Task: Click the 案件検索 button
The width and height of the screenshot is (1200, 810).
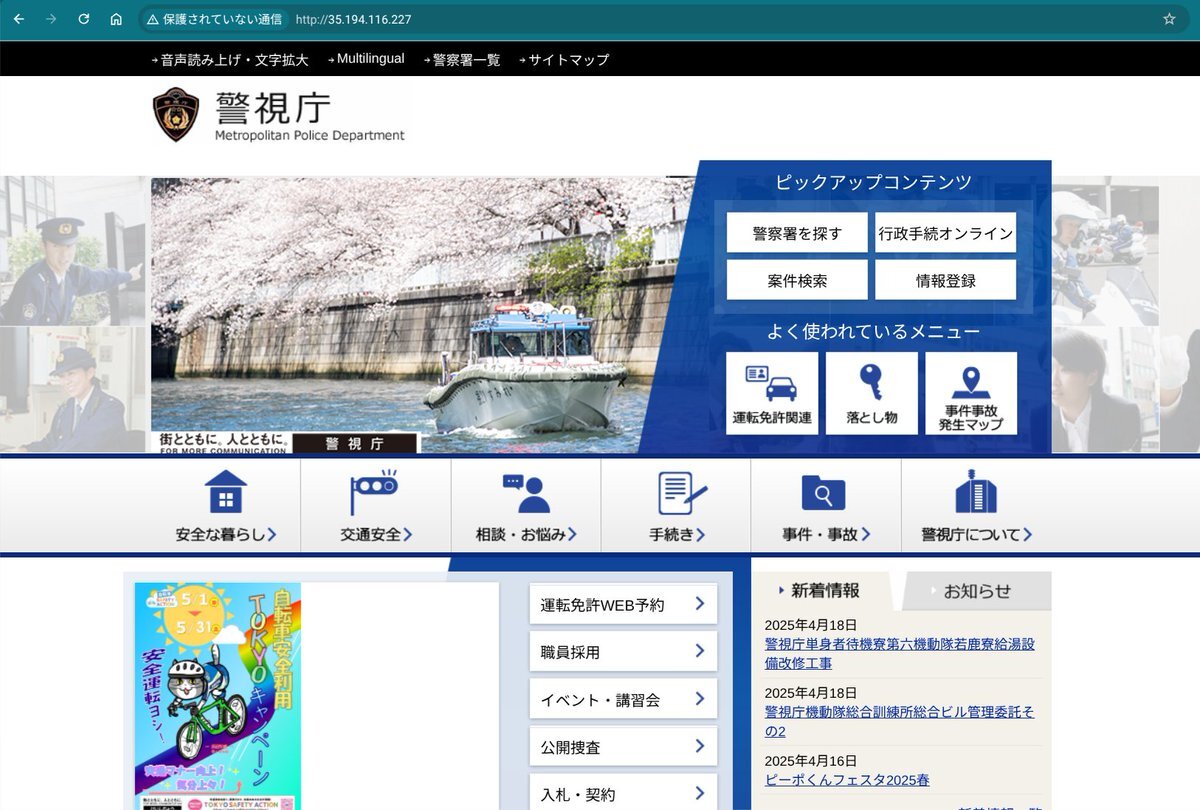Action: click(797, 281)
